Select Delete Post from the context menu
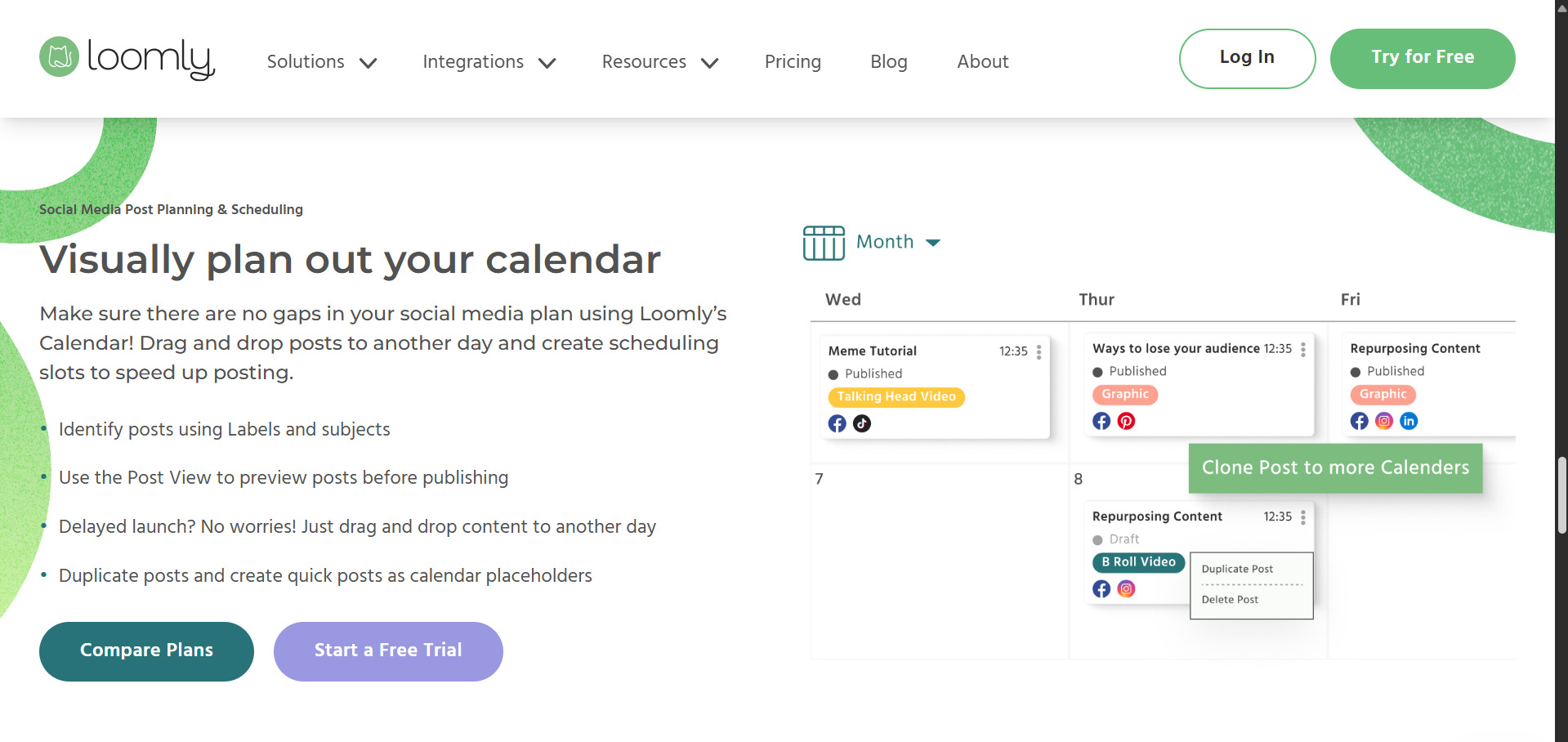This screenshot has height=742, width=1568. coord(1229,599)
